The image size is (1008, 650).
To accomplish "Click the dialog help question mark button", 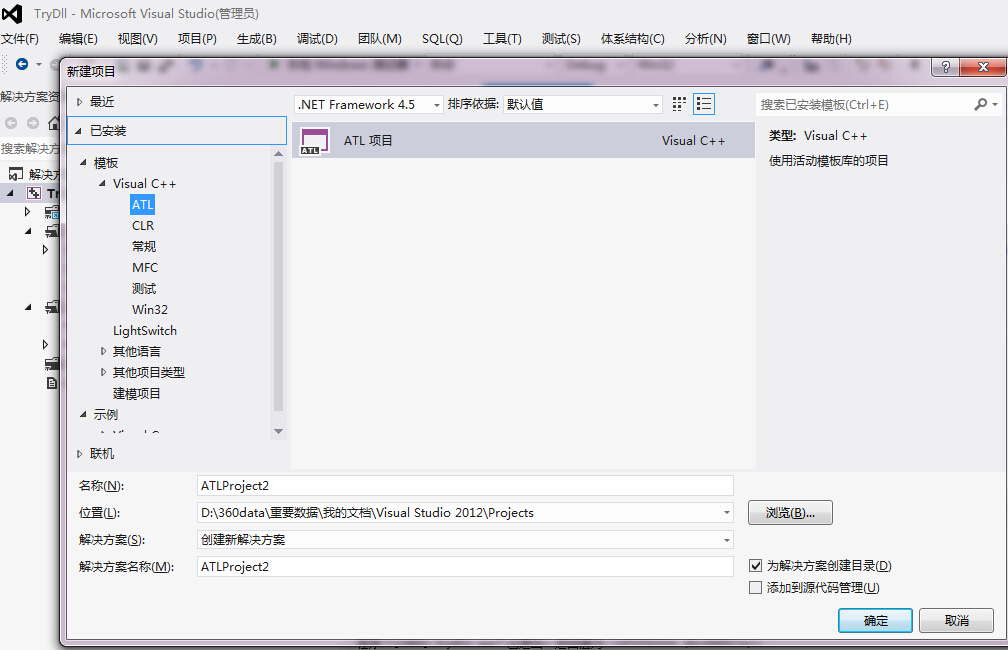I will pos(945,67).
